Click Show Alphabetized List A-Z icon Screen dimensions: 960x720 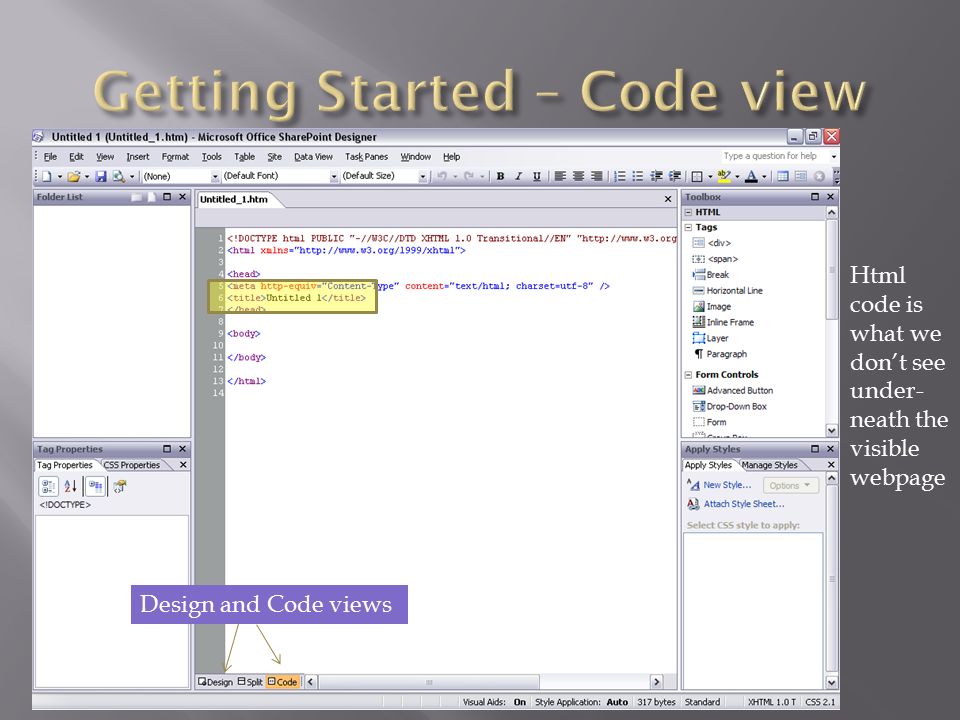pyautogui.click(x=70, y=487)
